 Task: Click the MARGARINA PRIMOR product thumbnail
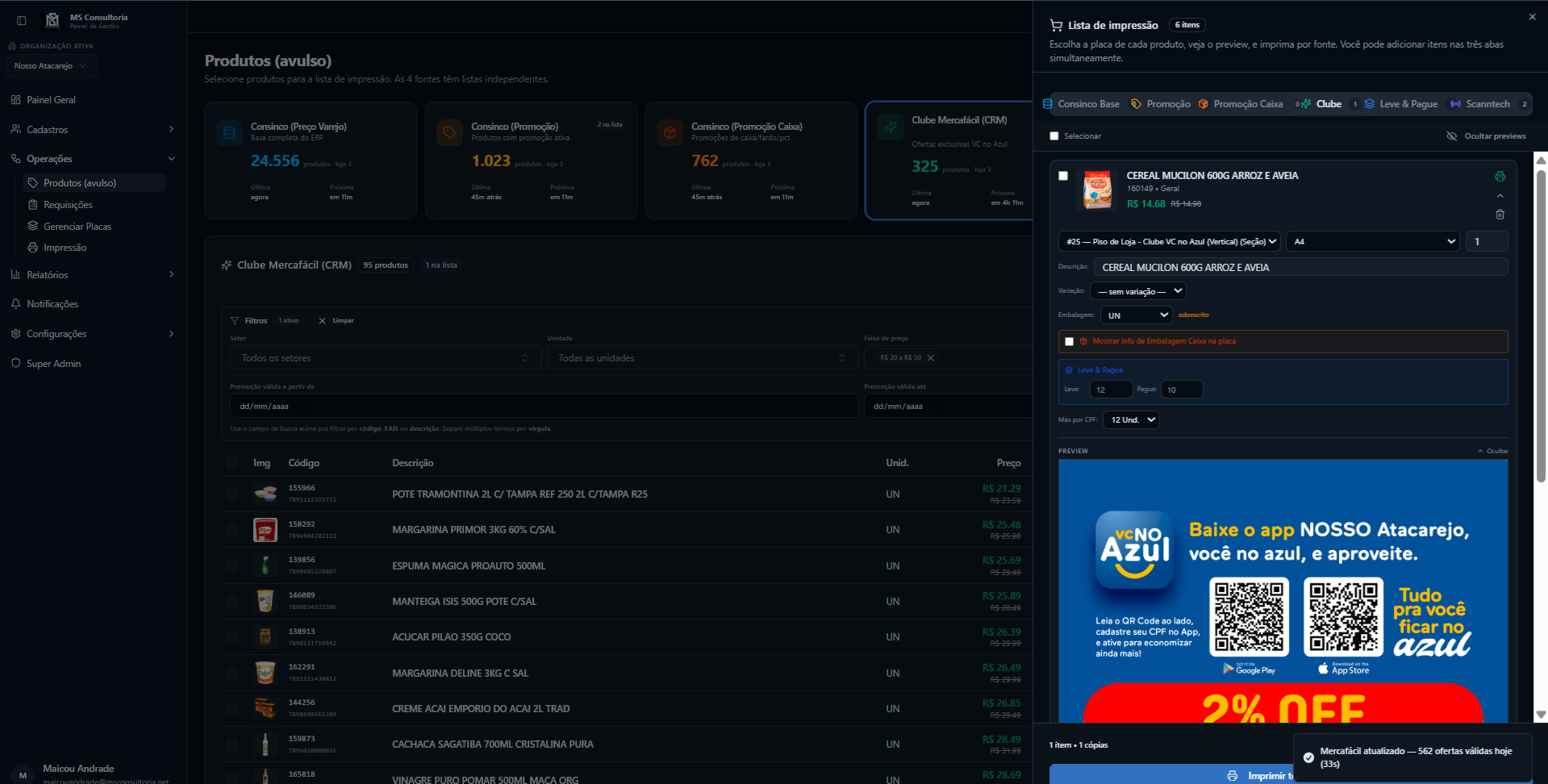click(265, 530)
